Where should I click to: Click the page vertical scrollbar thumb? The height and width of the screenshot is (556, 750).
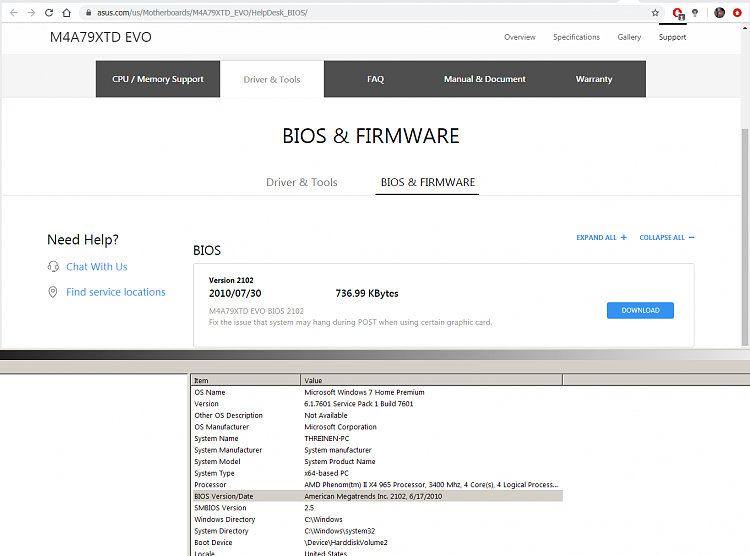[x=745, y=237]
